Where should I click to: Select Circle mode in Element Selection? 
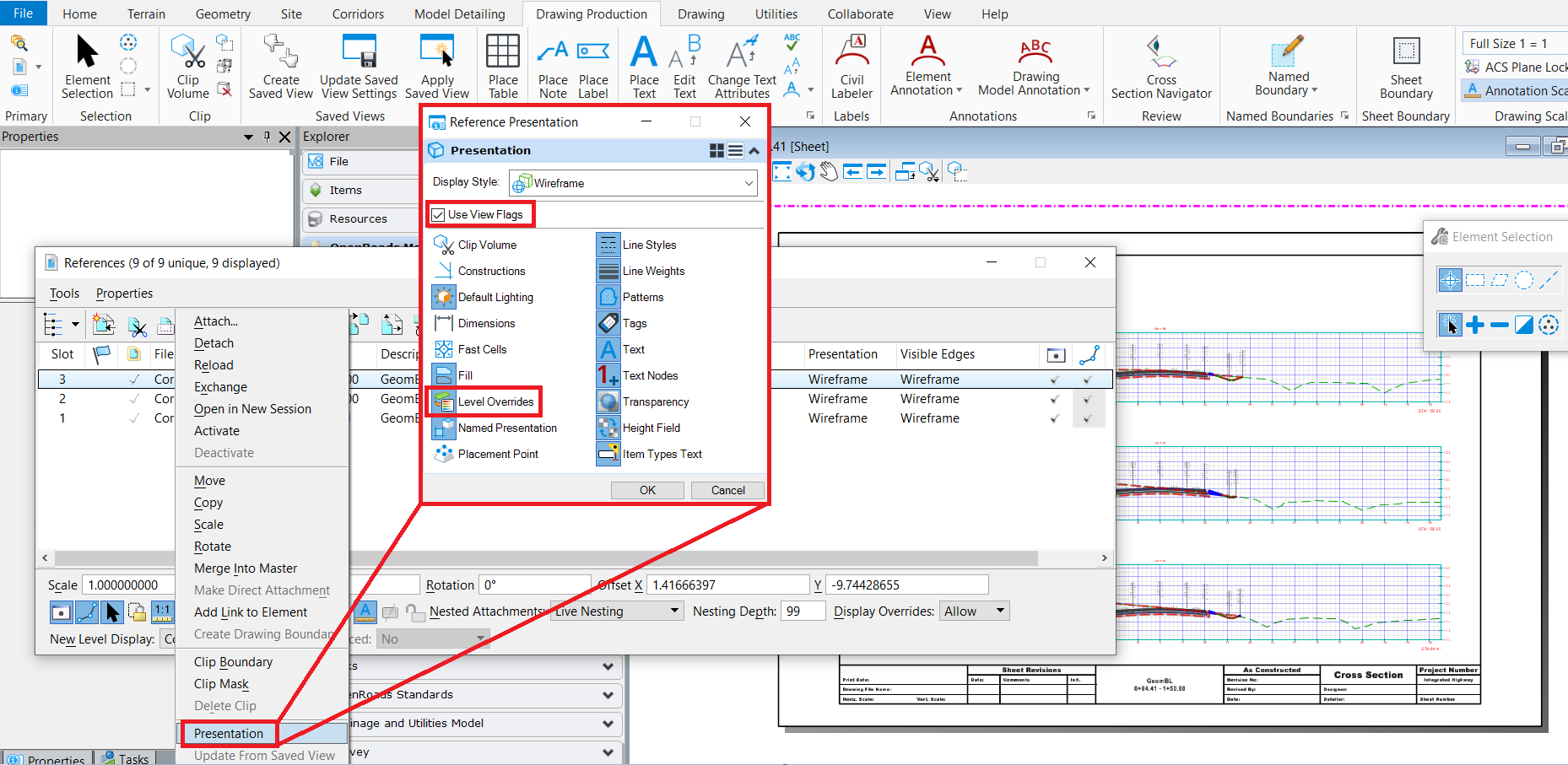(1523, 280)
